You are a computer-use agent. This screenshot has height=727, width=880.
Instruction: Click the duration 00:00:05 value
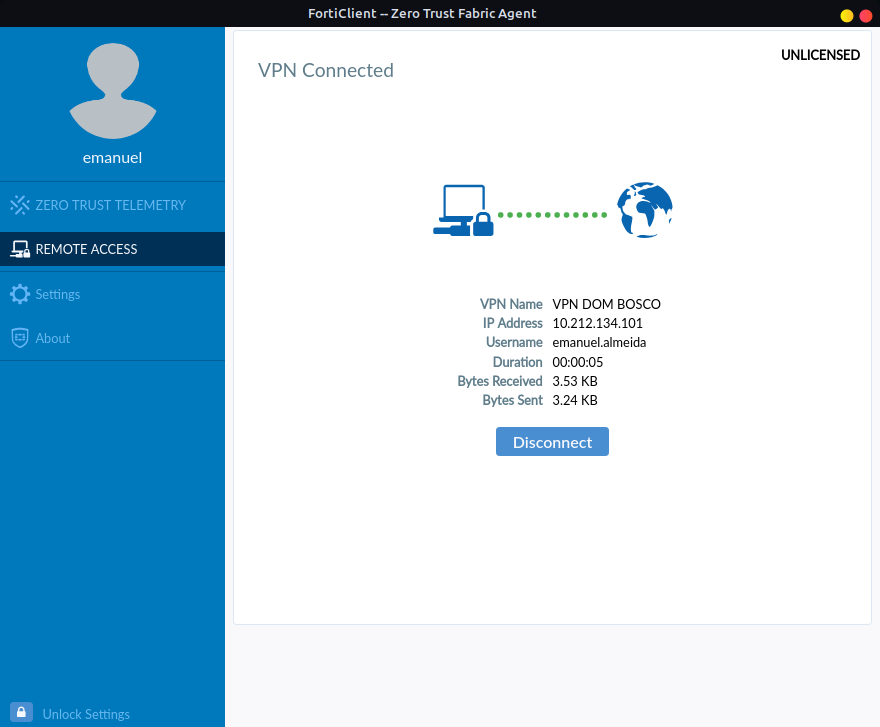coord(578,362)
